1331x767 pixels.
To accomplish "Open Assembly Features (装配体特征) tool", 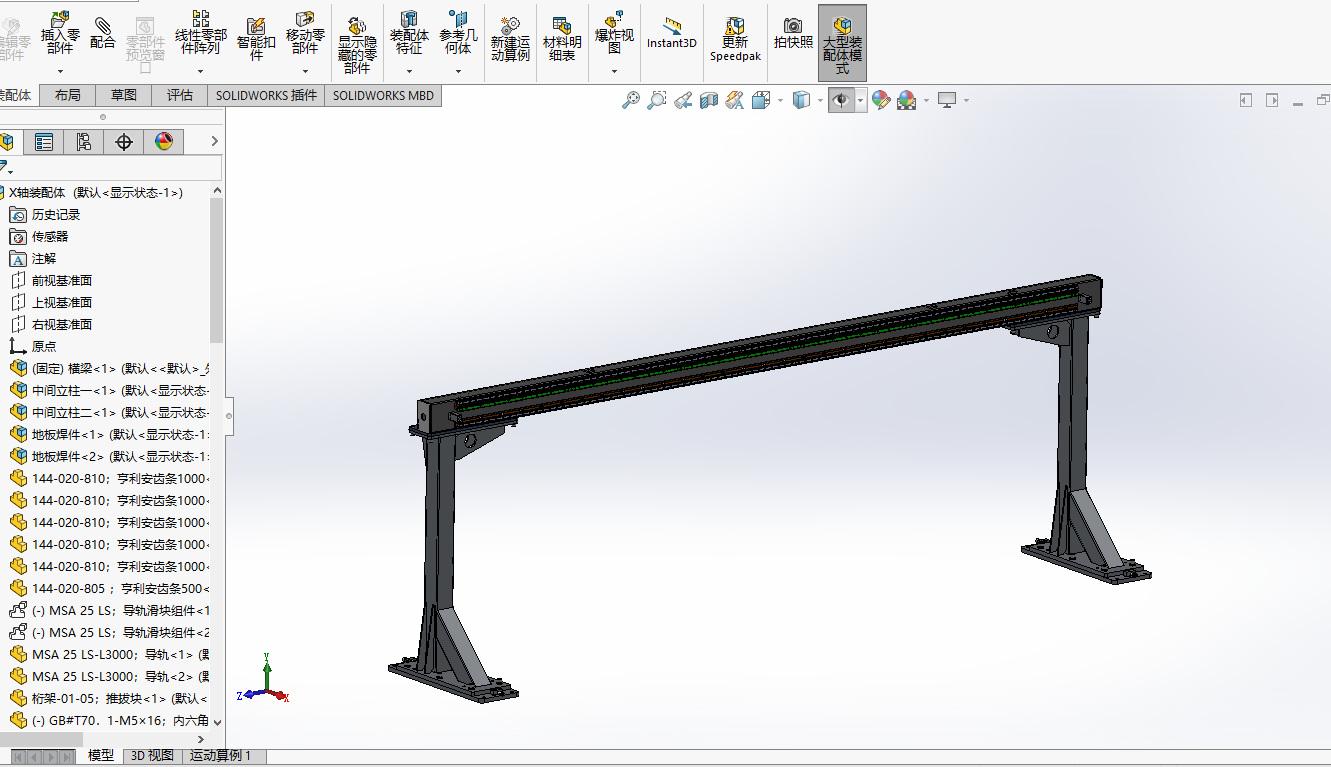I will (x=409, y=32).
